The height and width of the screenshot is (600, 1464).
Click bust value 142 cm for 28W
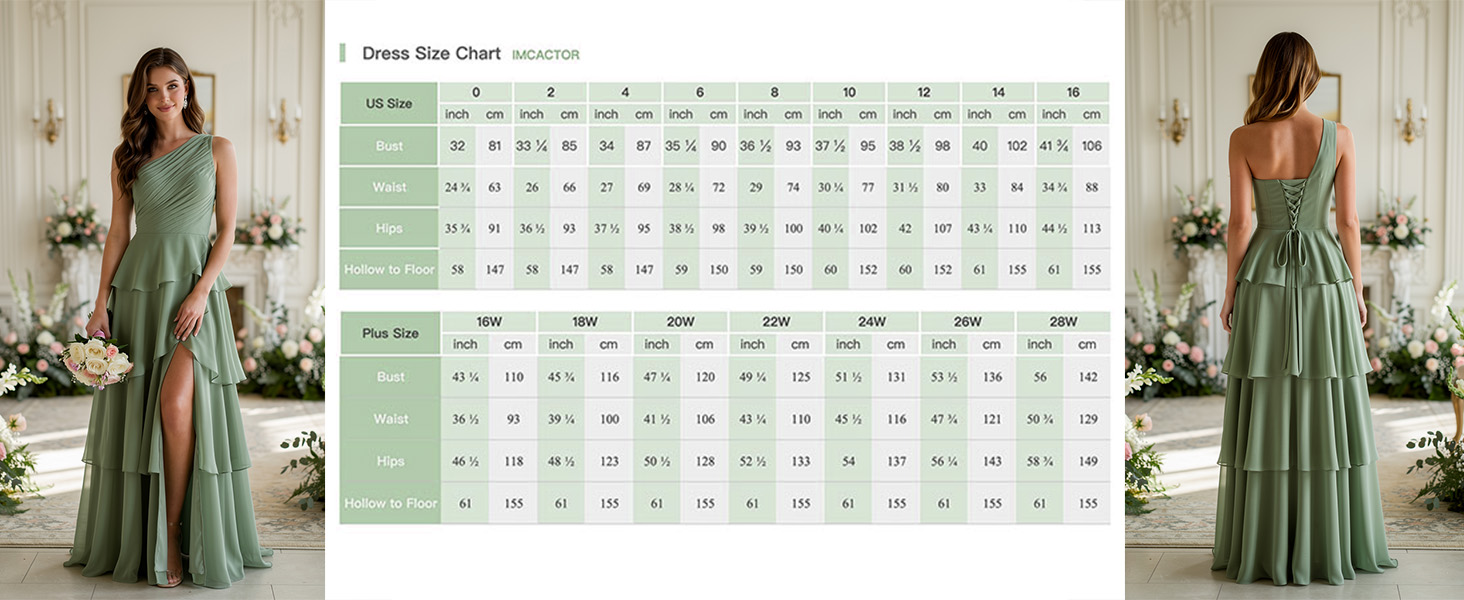pos(1087,377)
